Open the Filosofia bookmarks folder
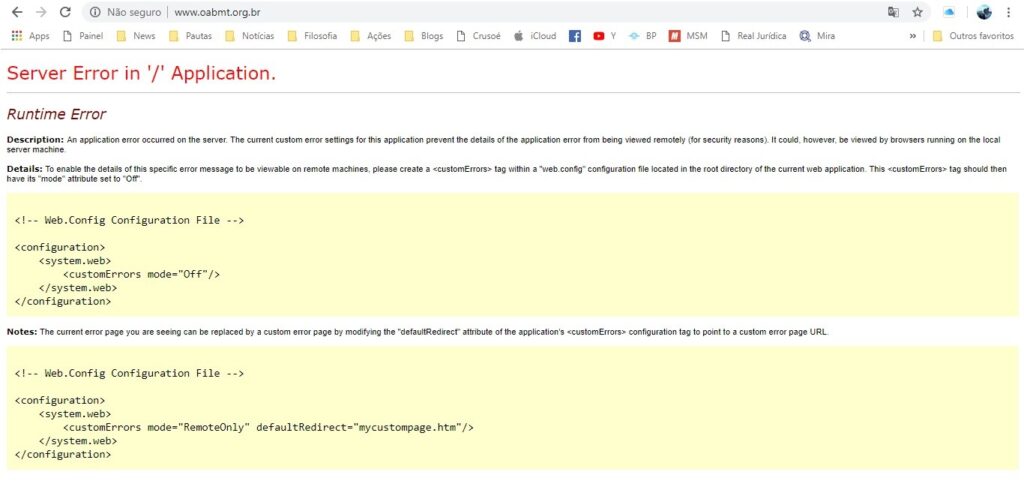The image size is (1024, 493). pyautogui.click(x=312, y=36)
